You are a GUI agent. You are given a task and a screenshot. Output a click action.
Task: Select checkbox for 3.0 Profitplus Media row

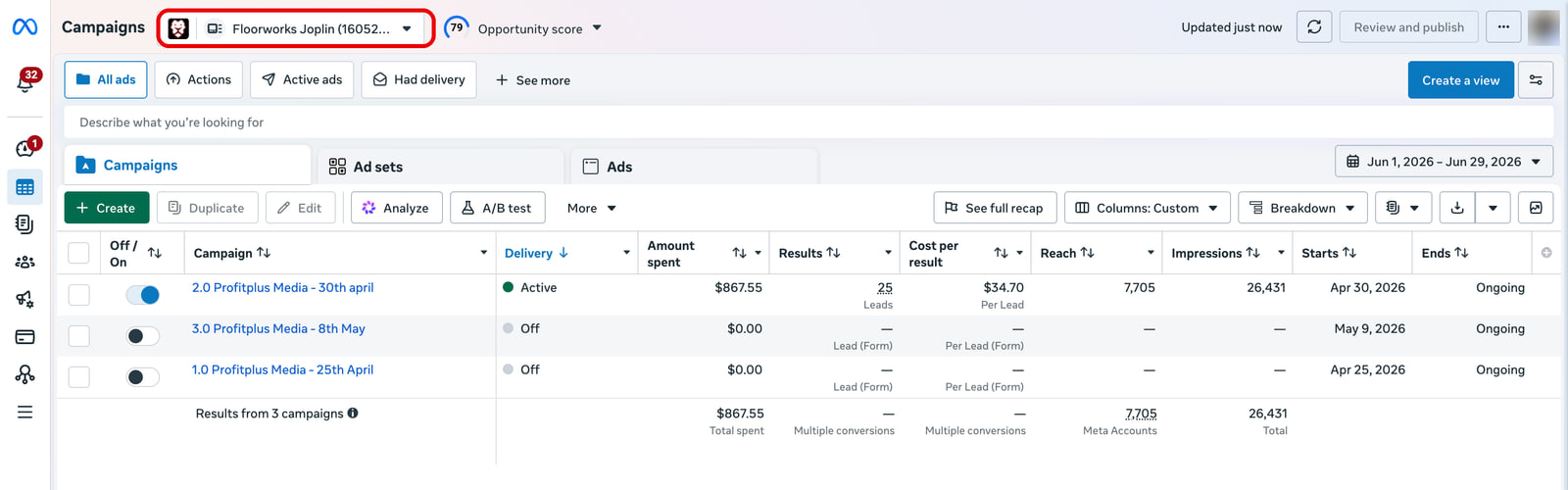(79, 336)
